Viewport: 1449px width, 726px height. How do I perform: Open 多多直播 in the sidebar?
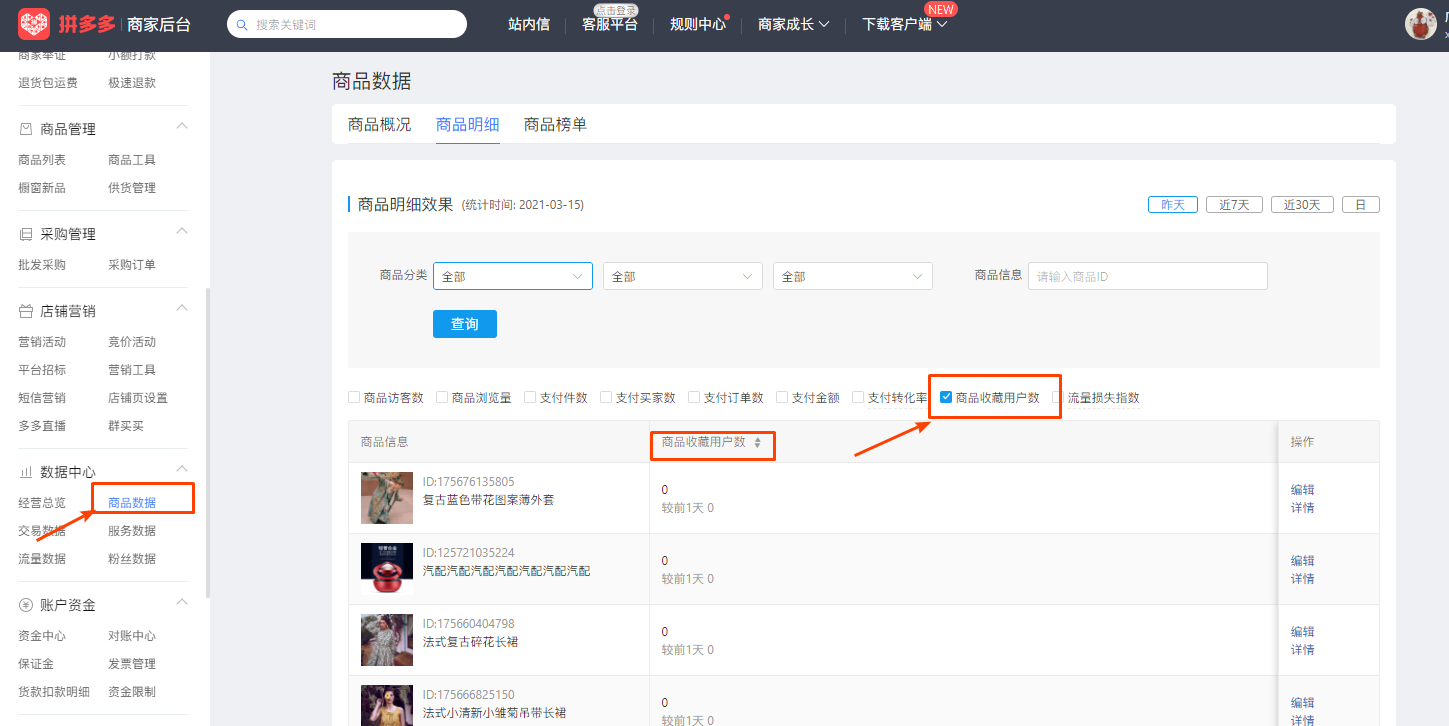(x=42, y=426)
